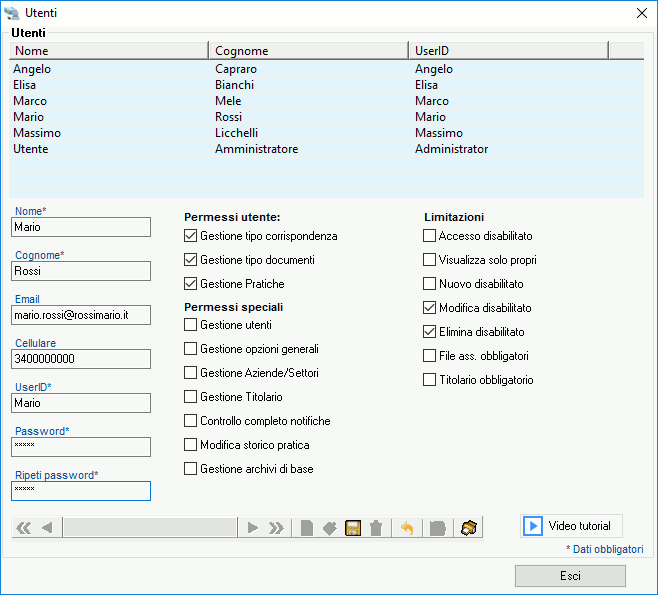Click the Password input field
The height and width of the screenshot is (595, 658).
pos(81,447)
